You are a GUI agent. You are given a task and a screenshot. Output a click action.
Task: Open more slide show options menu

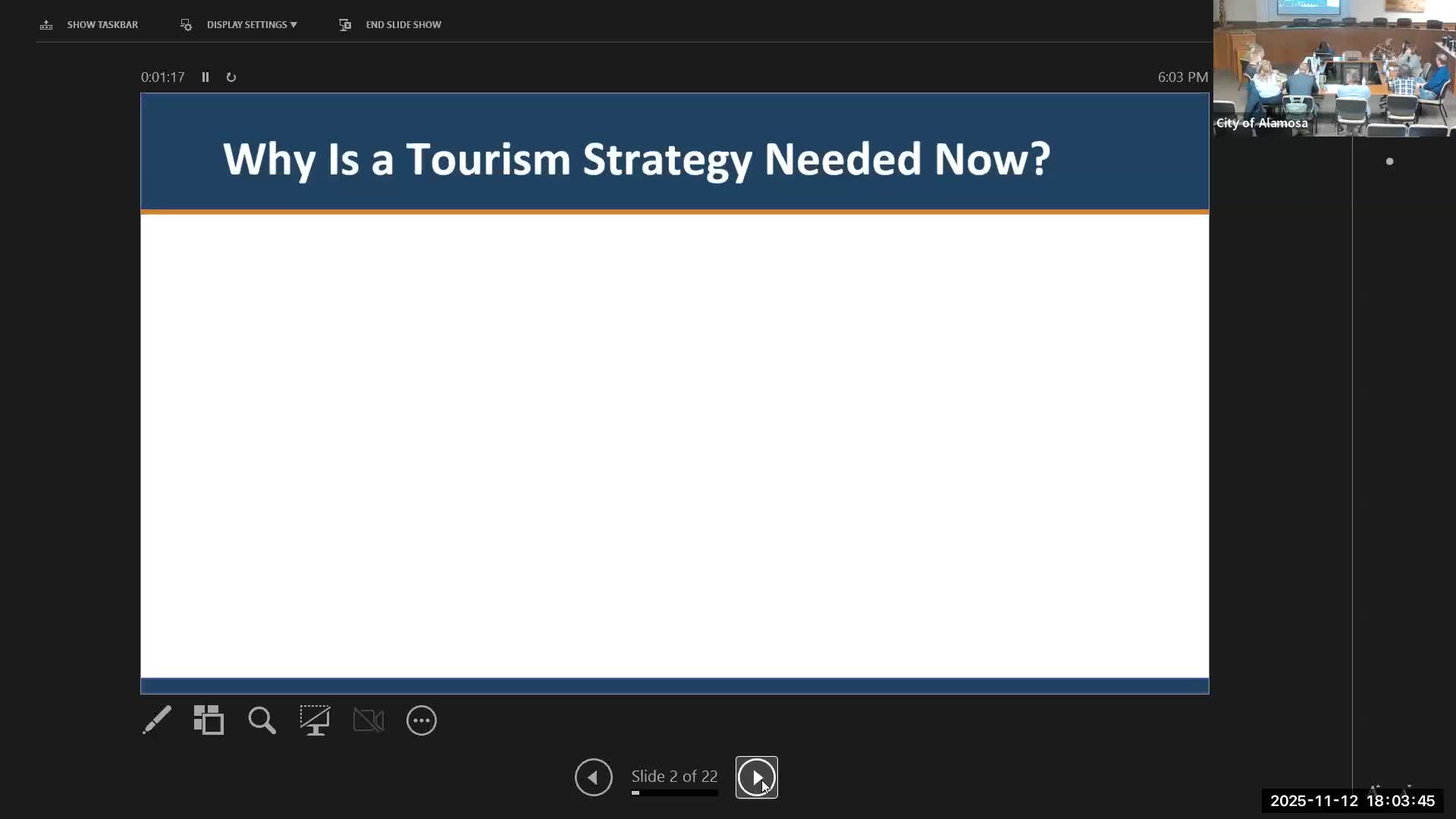point(422,720)
